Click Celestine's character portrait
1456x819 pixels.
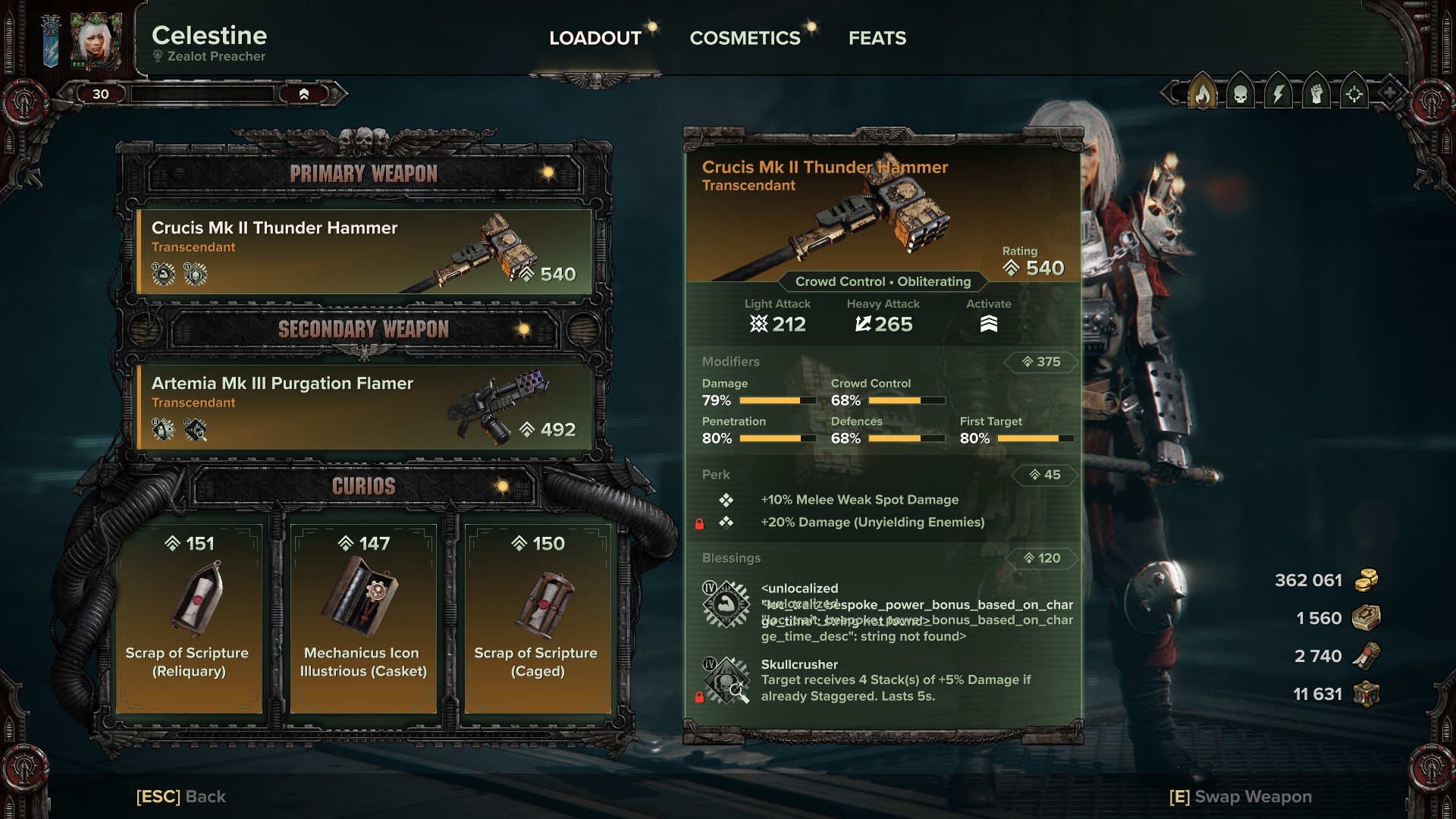click(x=96, y=42)
